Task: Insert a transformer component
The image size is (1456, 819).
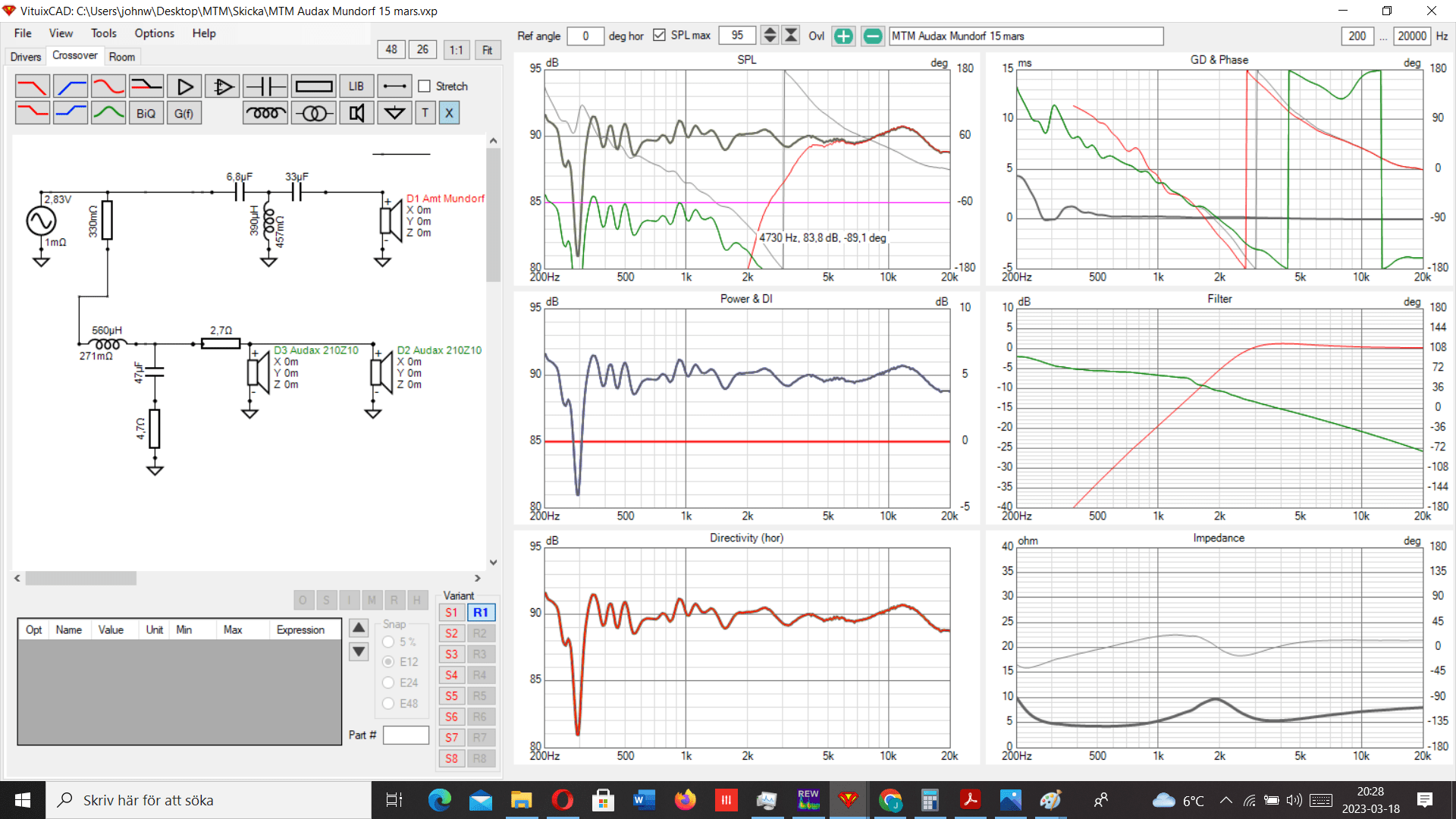Action: tap(313, 113)
